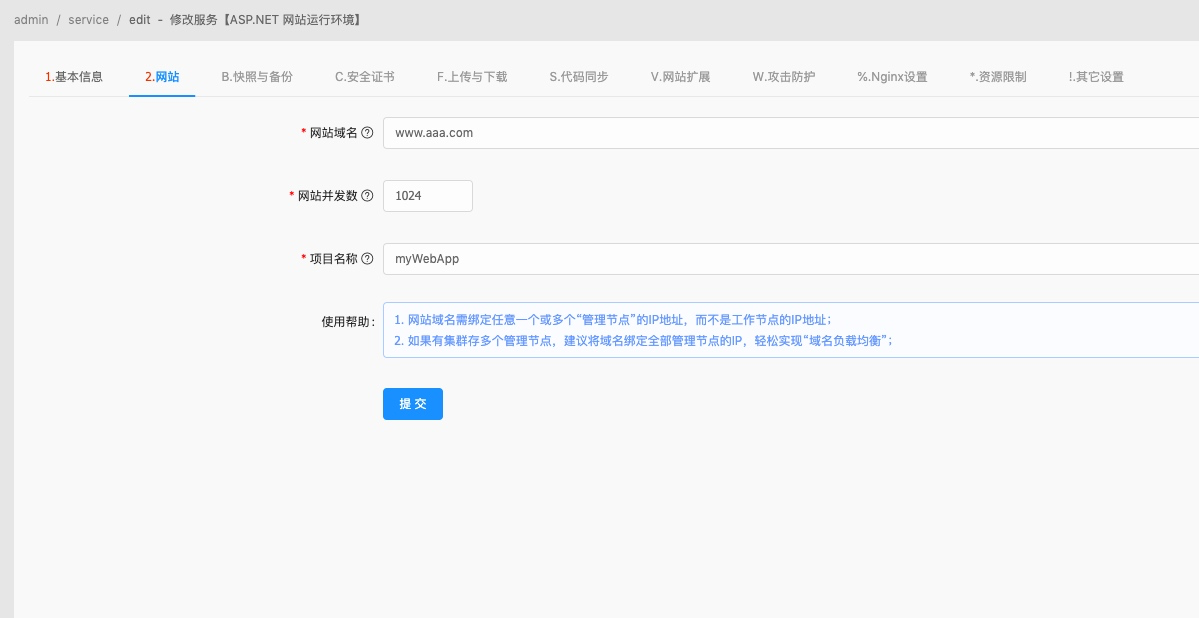Click the www.aaa.com domain input field

pos(600,132)
